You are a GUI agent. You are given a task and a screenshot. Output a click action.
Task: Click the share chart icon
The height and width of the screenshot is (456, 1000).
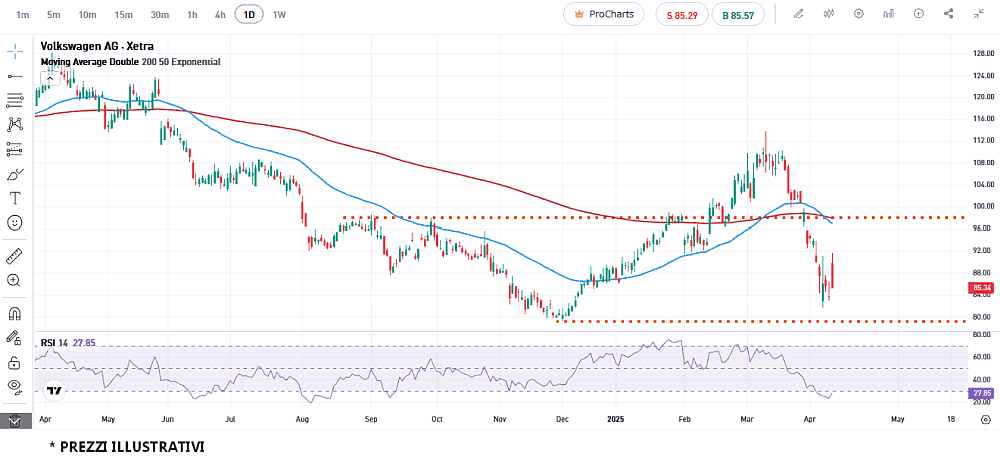(948, 13)
